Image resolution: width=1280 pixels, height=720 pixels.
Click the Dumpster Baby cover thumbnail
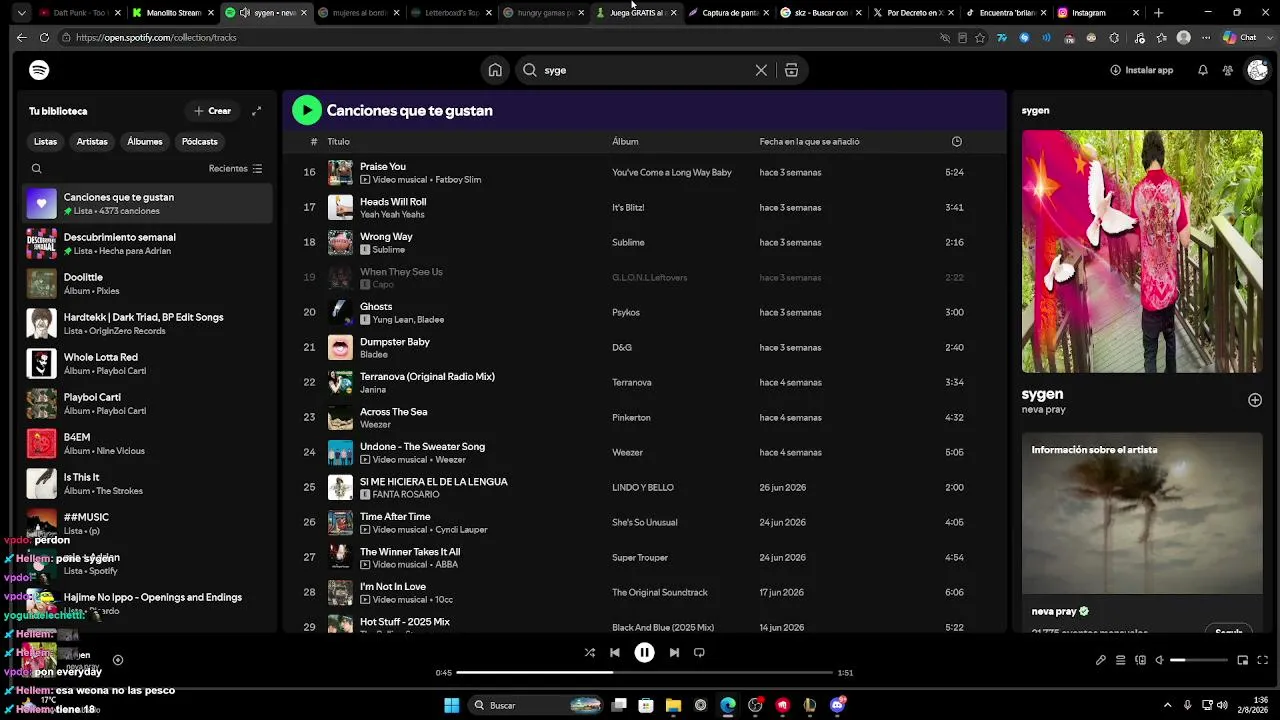(341, 348)
